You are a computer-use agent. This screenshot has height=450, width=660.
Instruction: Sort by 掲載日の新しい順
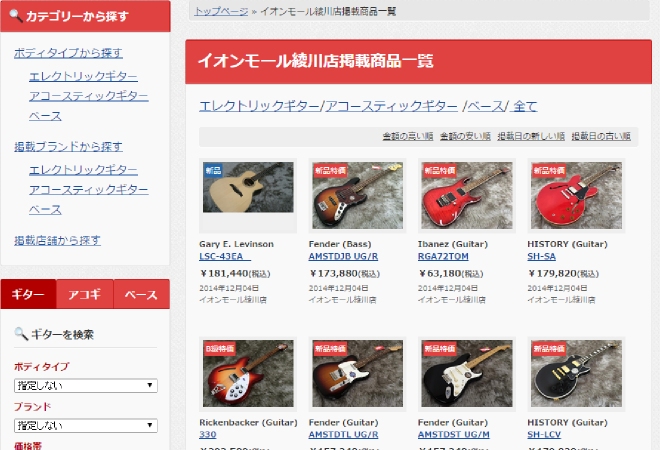[x=531, y=136]
